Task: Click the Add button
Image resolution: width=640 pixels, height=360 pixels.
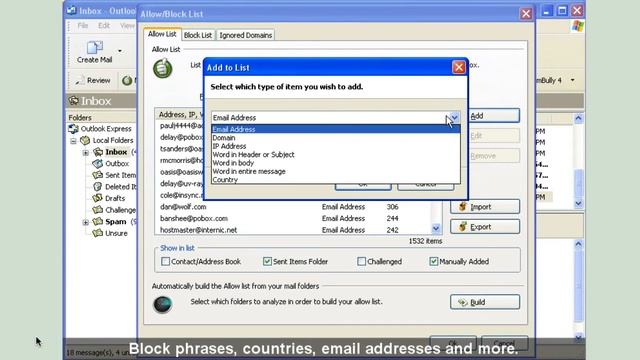Action: click(x=494, y=116)
